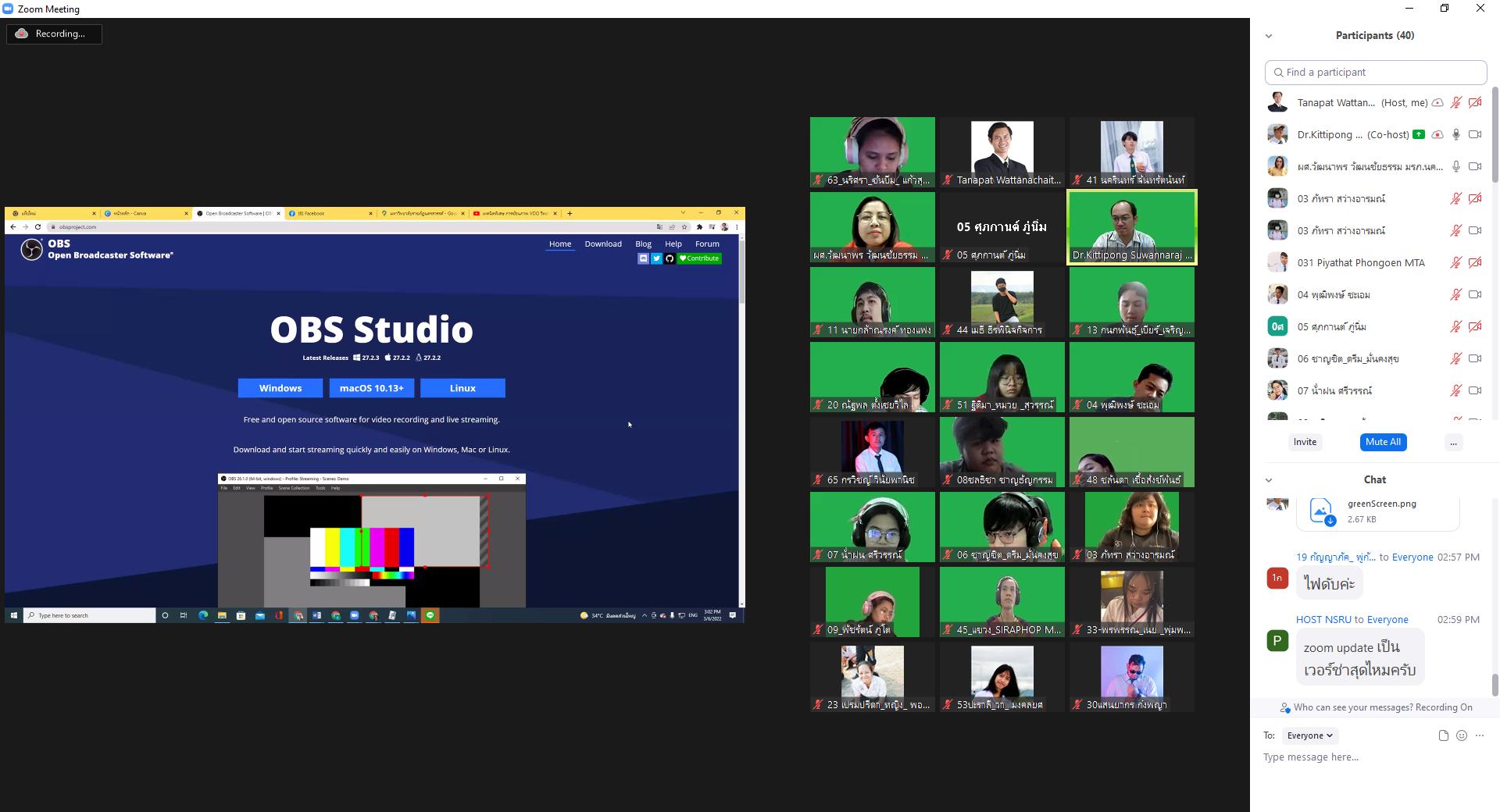Click the Mute All button
This screenshot has height=812, width=1500.
(1383, 442)
